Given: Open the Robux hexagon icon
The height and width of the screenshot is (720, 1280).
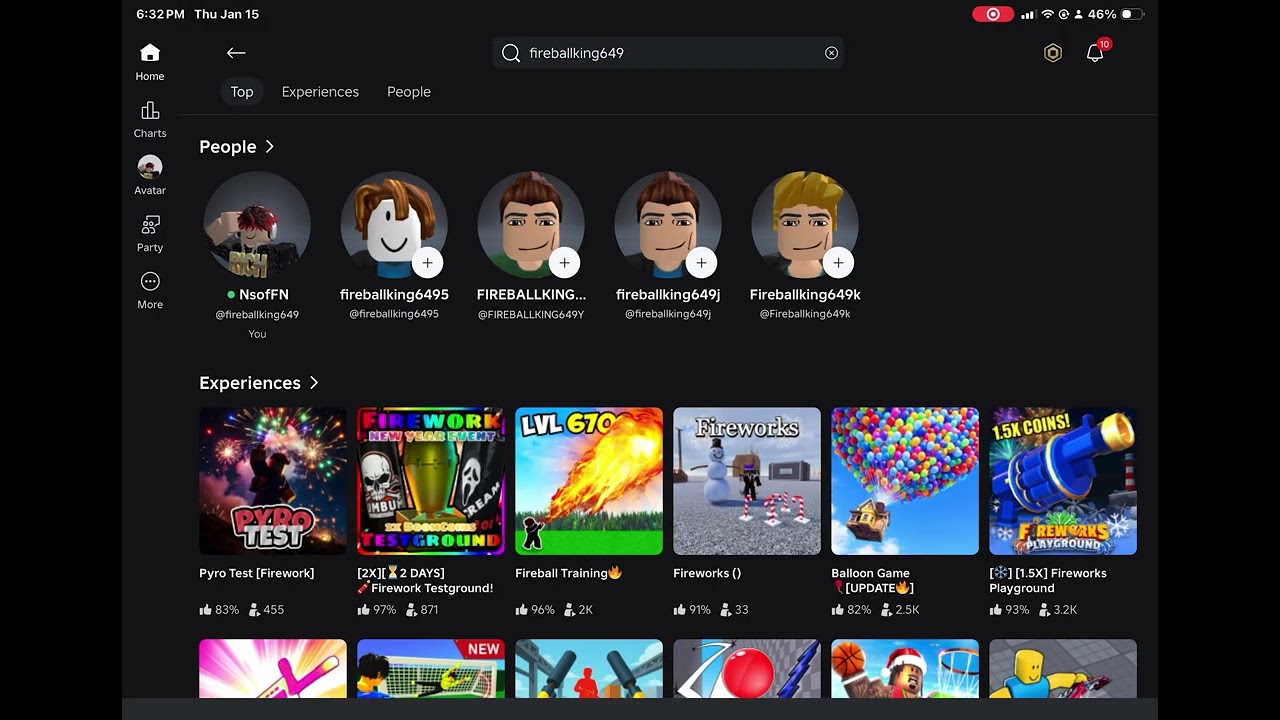Looking at the screenshot, I should pos(1052,54).
